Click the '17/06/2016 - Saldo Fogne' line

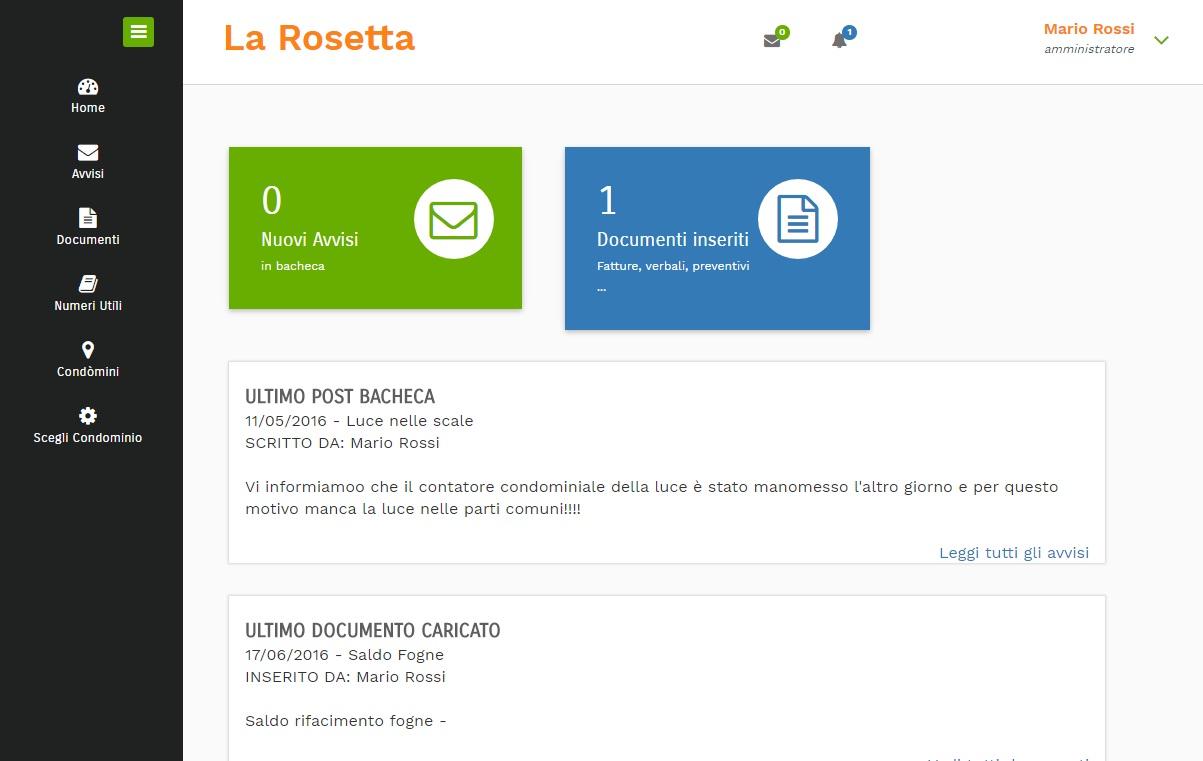click(x=344, y=655)
